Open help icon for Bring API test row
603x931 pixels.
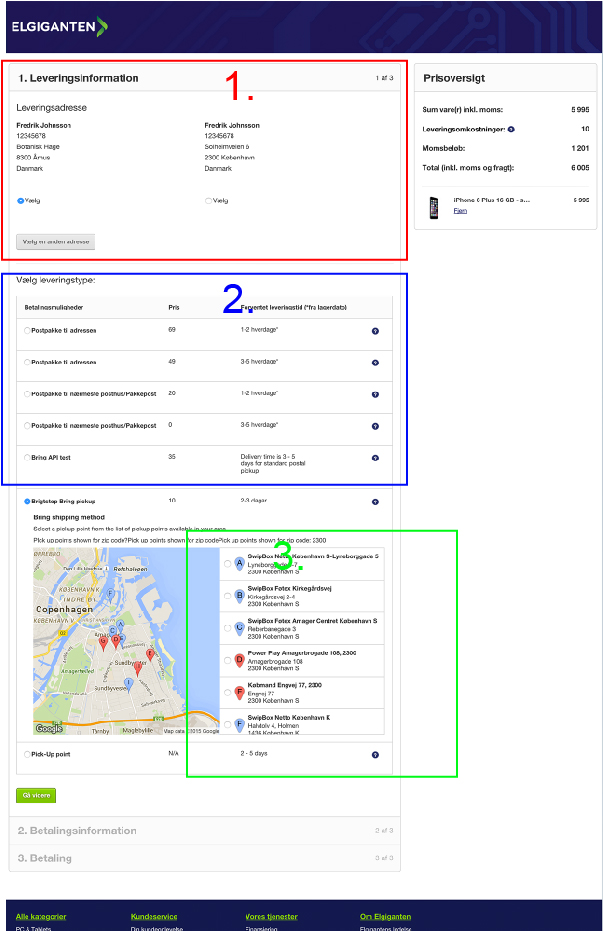tap(375, 458)
